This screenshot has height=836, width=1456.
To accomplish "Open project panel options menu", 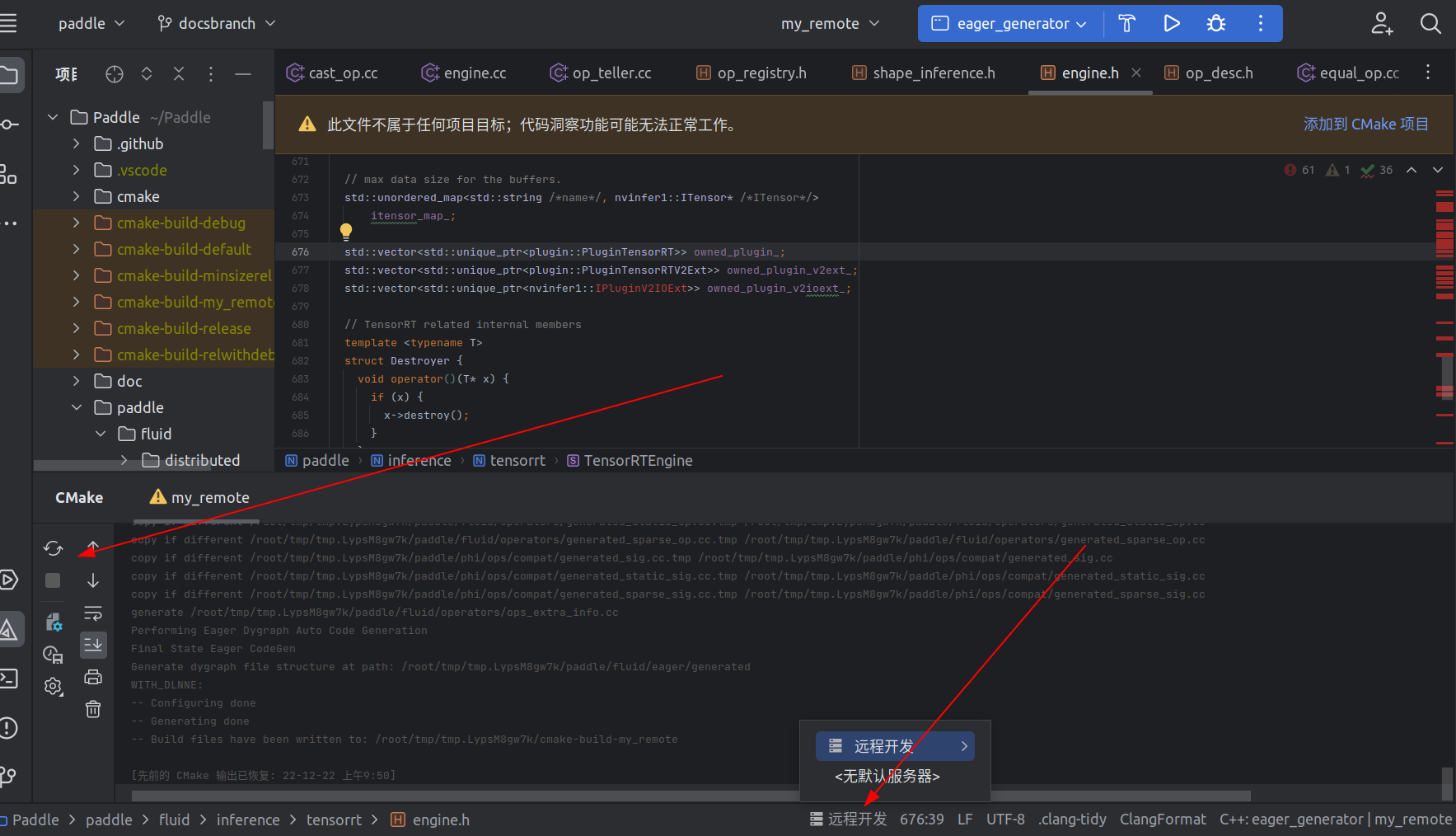I will (211, 74).
